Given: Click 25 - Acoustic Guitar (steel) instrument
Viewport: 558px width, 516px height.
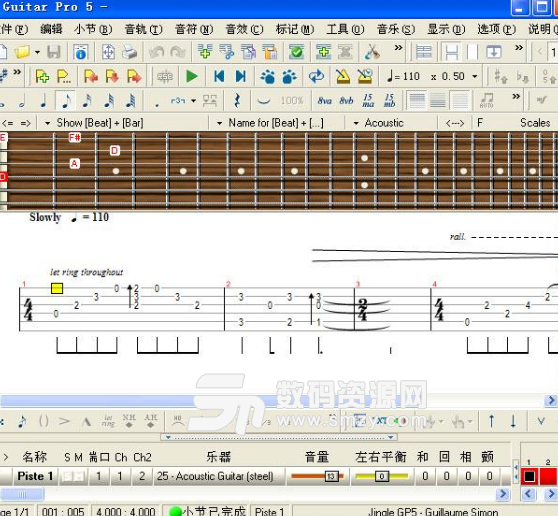Looking at the screenshot, I should click(x=215, y=476).
